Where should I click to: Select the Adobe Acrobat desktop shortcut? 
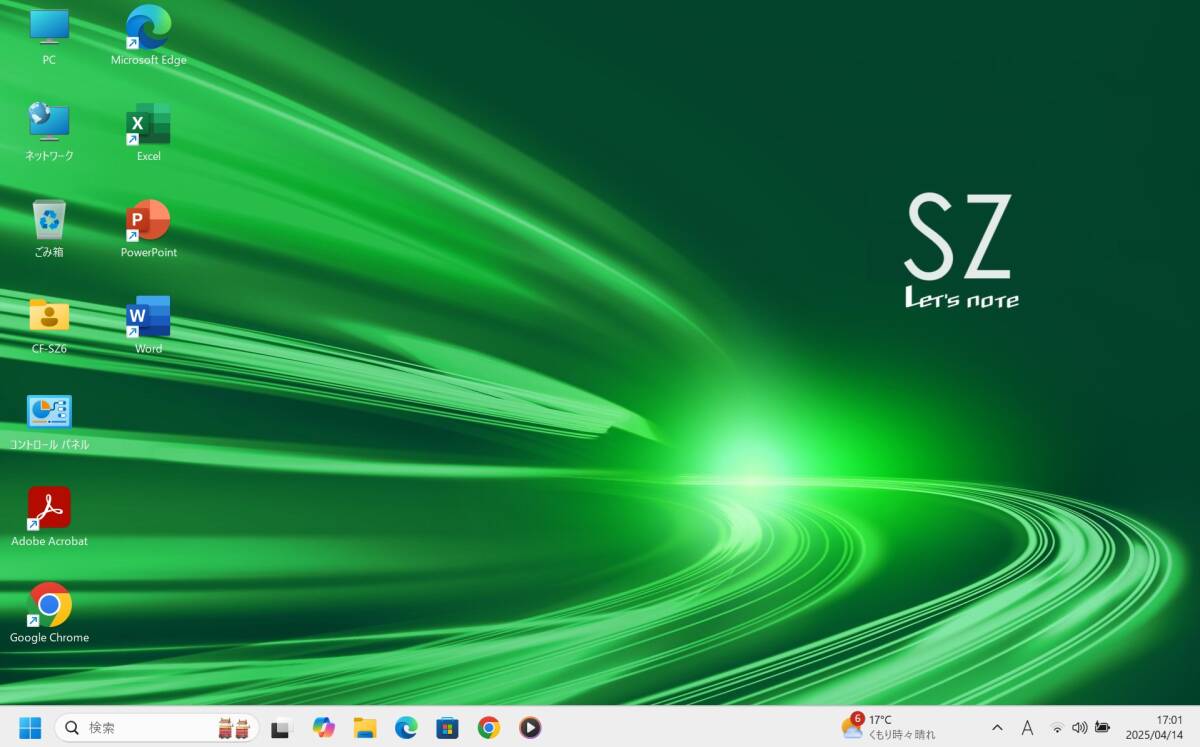click(49, 509)
